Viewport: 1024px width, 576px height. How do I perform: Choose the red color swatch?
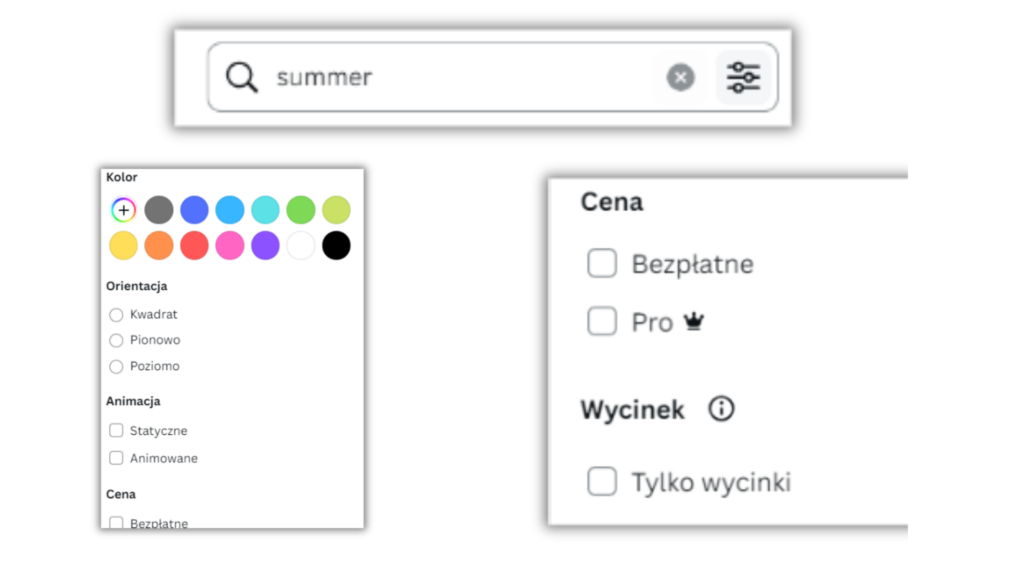click(x=194, y=246)
